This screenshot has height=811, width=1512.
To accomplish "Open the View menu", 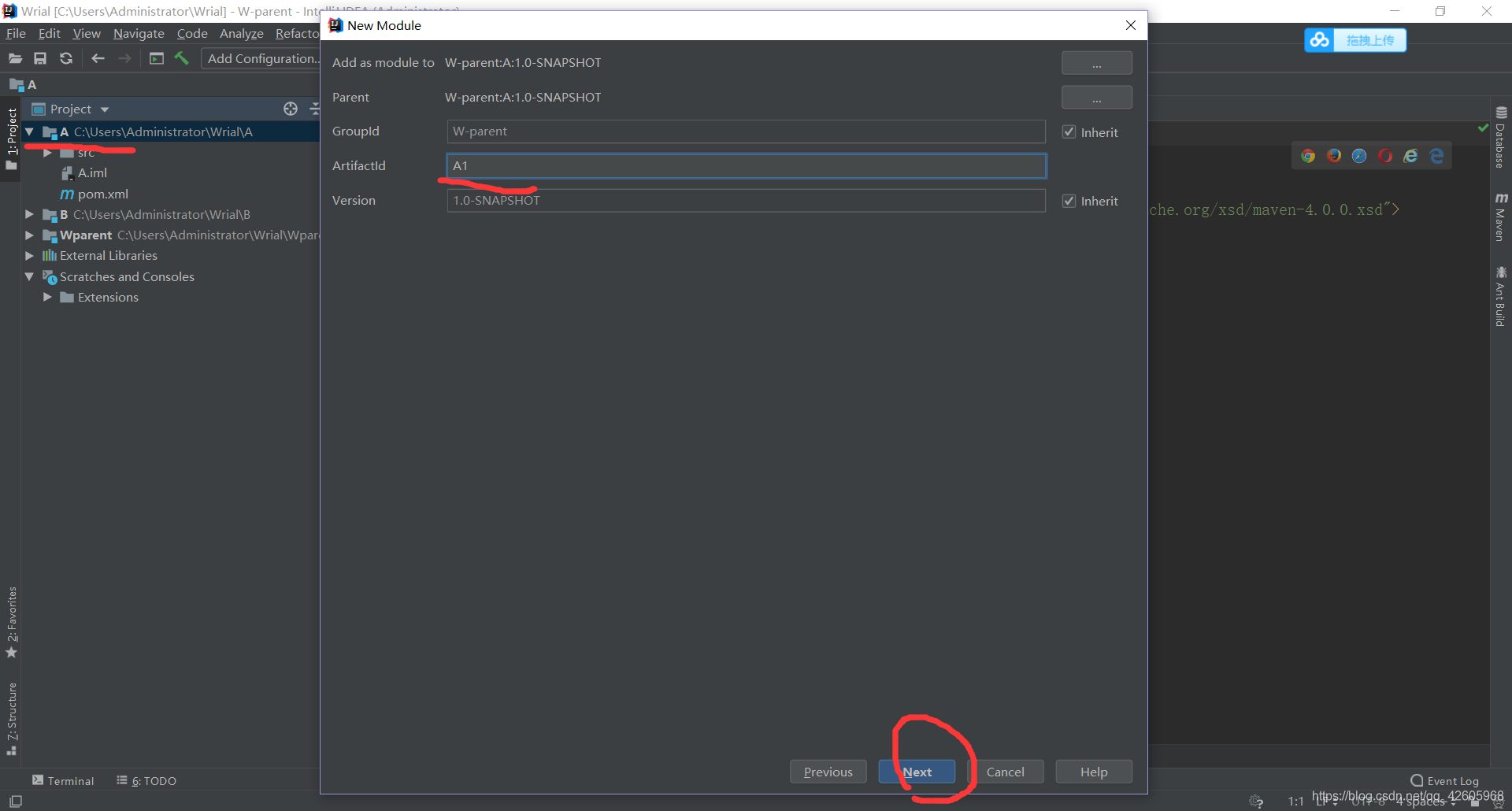I will [87, 33].
